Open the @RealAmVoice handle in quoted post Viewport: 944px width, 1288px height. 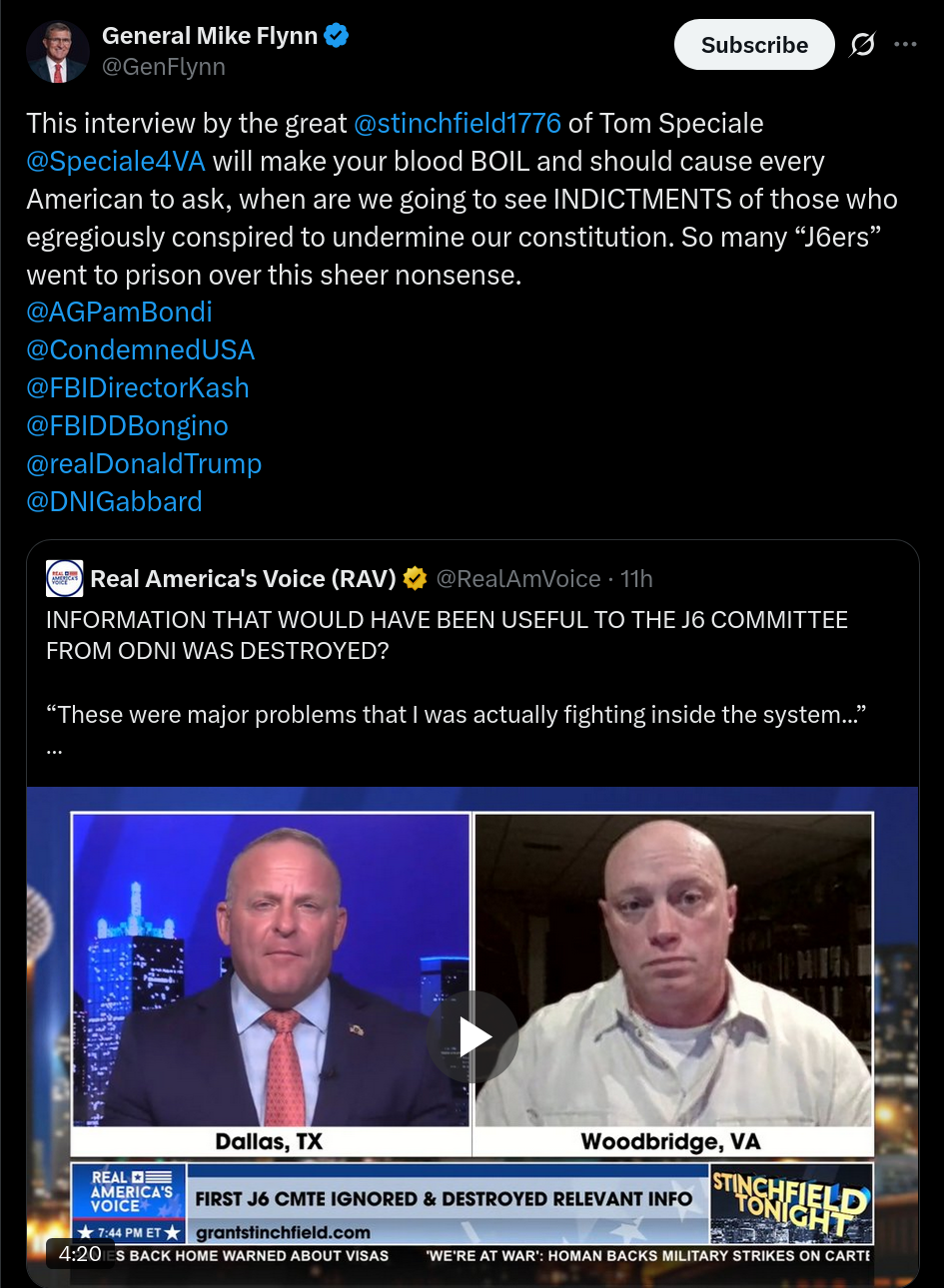(518, 579)
